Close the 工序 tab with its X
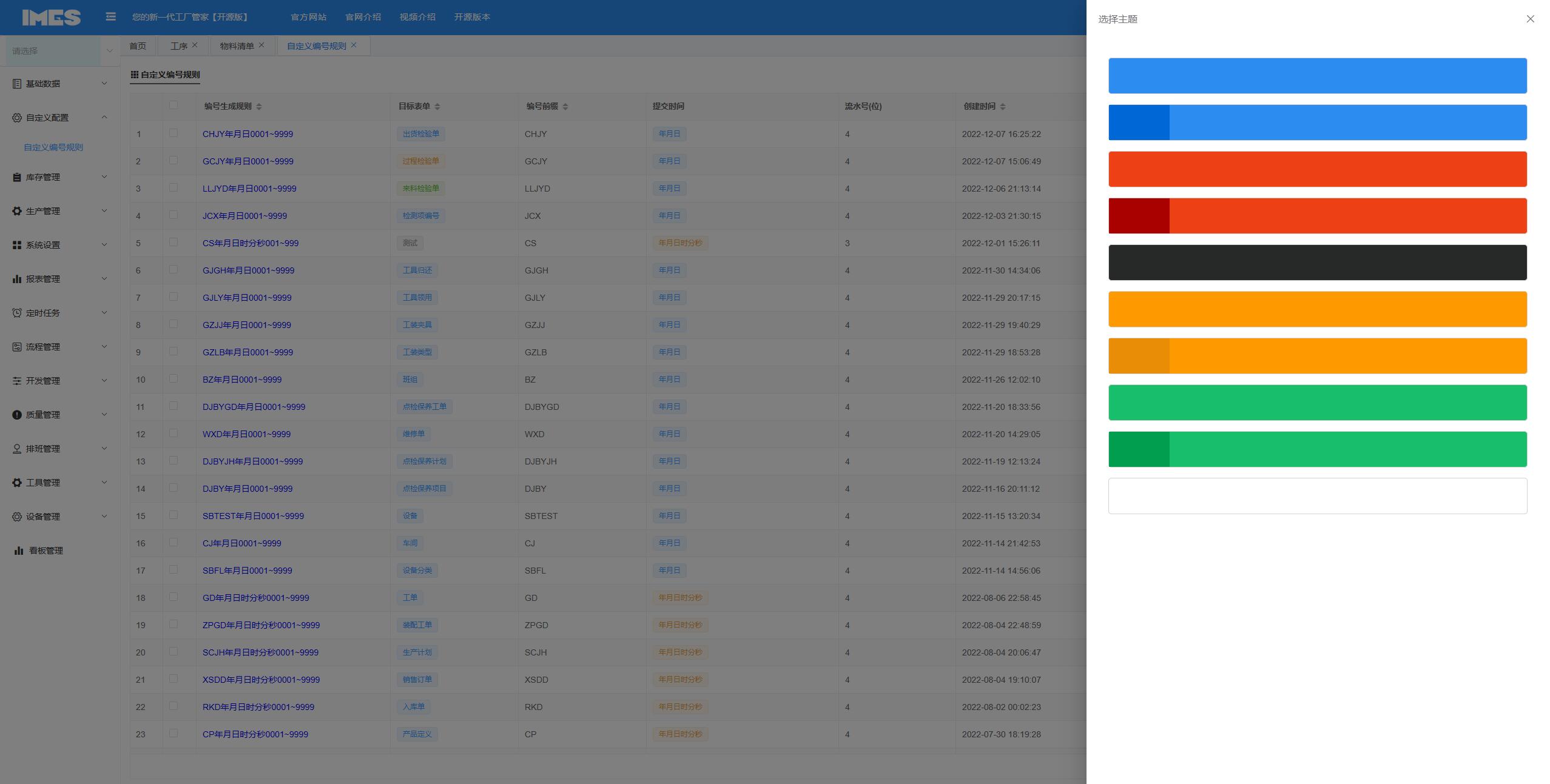1550x784 pixels. pos(195,45)
